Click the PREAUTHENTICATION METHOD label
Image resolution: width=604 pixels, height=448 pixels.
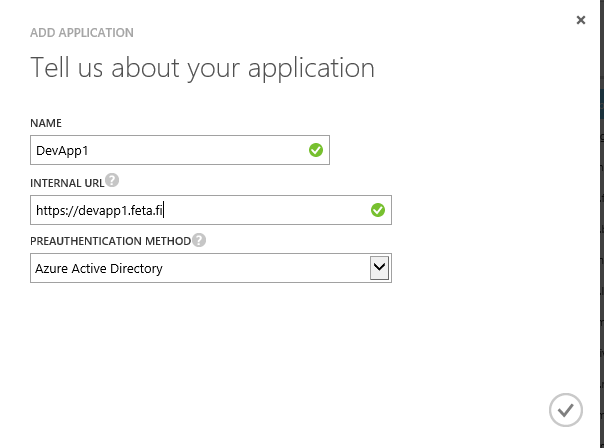(x=110, y=241)
